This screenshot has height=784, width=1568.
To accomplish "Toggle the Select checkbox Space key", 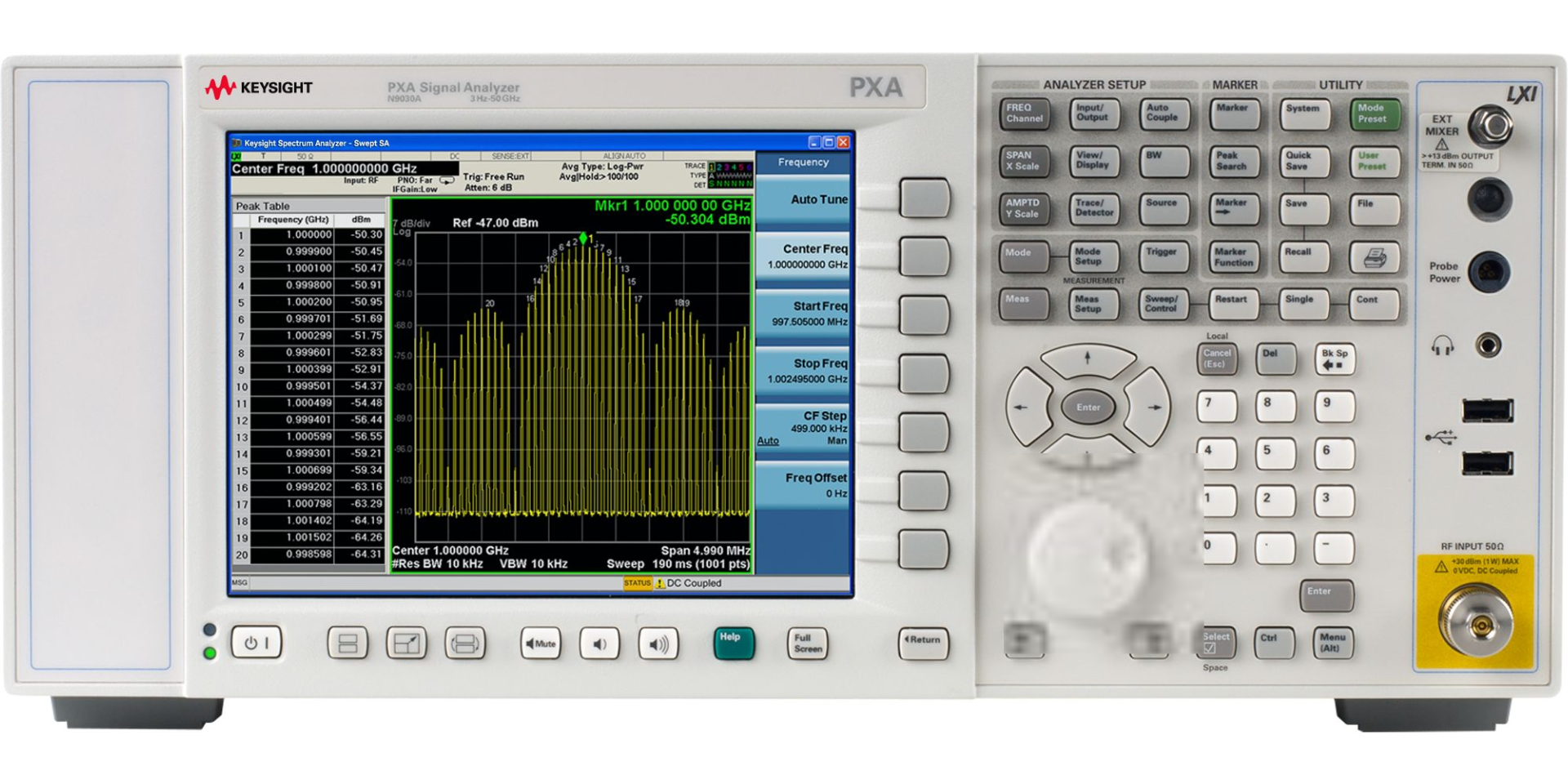I will pos(1215,643).
